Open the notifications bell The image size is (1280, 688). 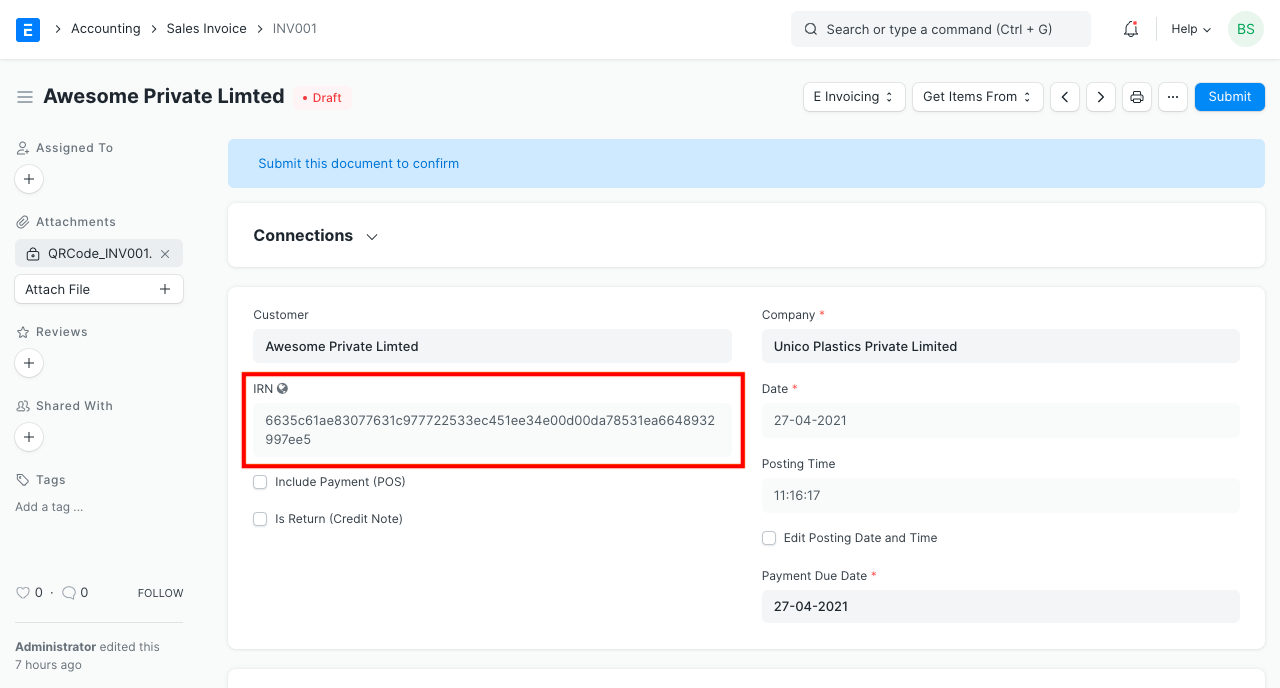click(1131, 29)
